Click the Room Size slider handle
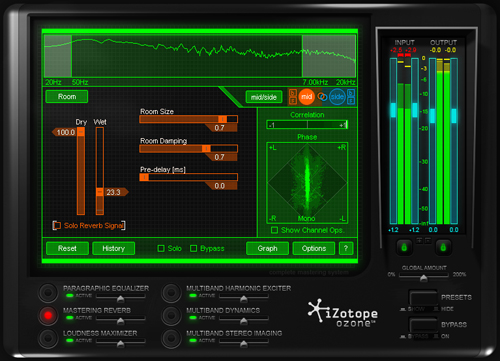This screenshot has height=361, width=500. pos(222,119)
